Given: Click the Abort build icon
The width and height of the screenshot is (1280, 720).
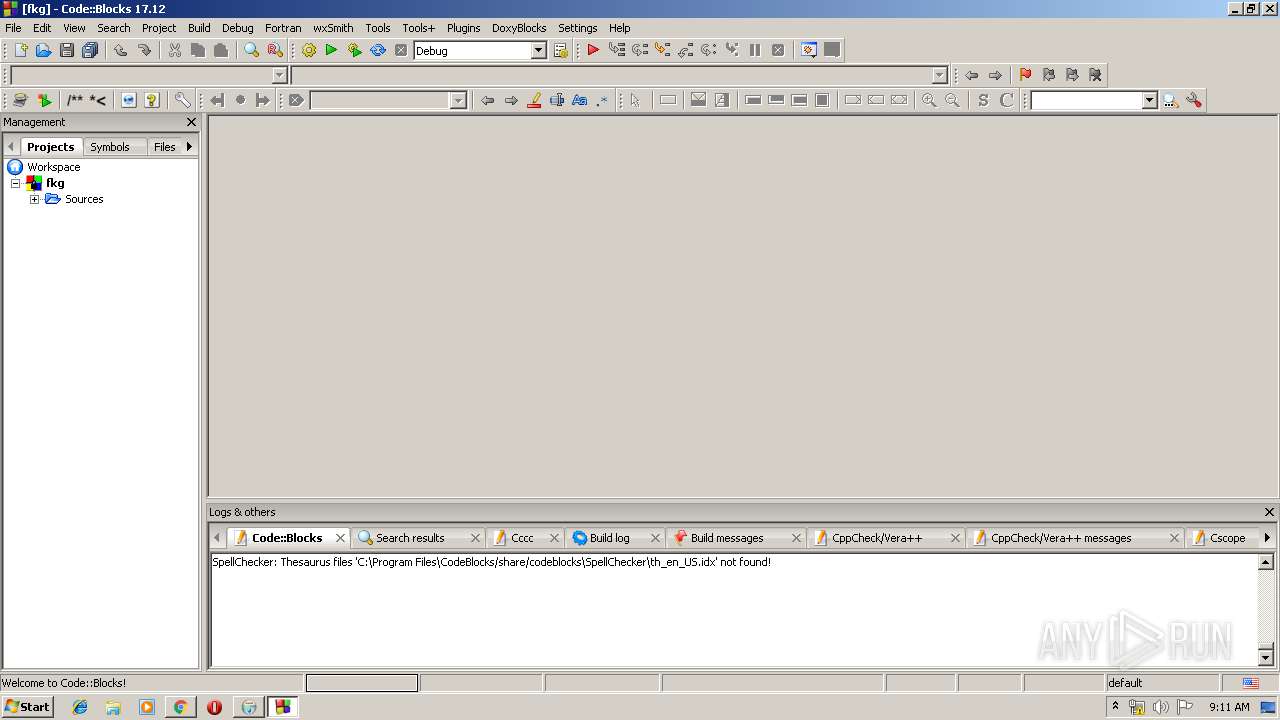Looking at the screenshot, I should coord(401,50).
